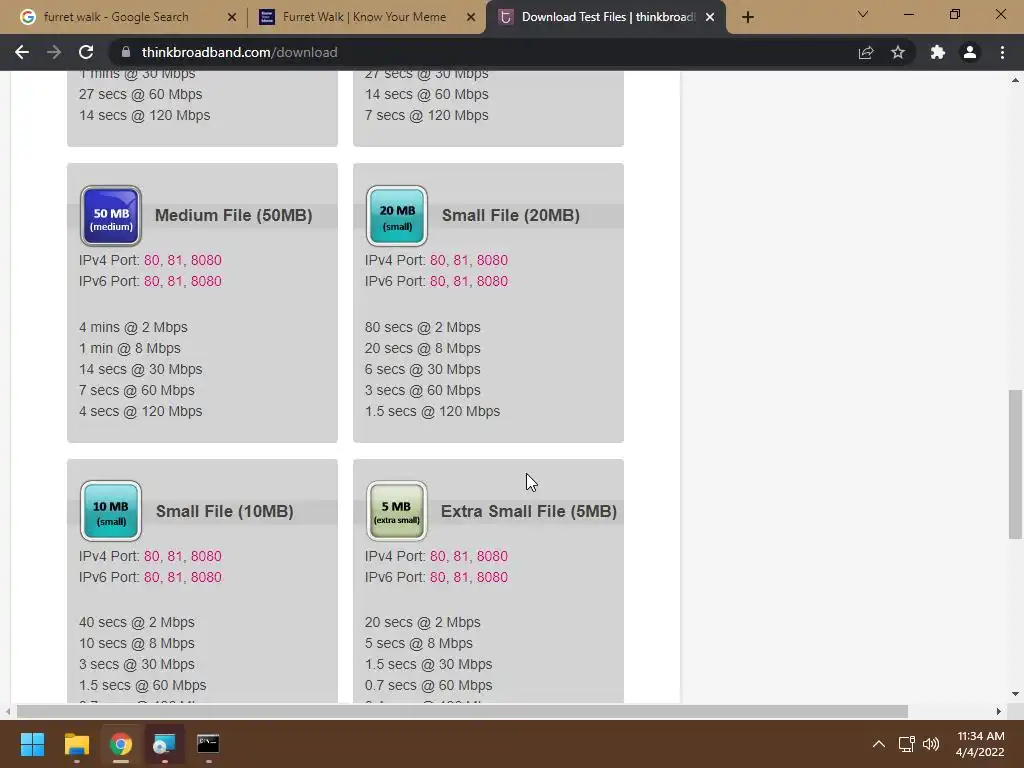The width and height of the screenshot is (1024, 768).
Task: Download 10MB file via IPv4 port 80
Action: click(x=152, y=556)
